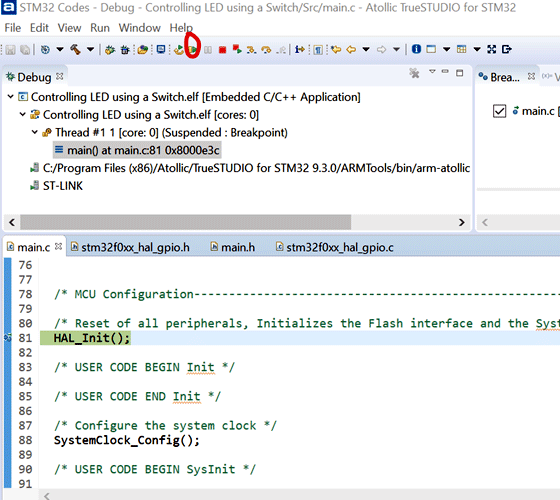Click the Step Into icon

(251, 50)
